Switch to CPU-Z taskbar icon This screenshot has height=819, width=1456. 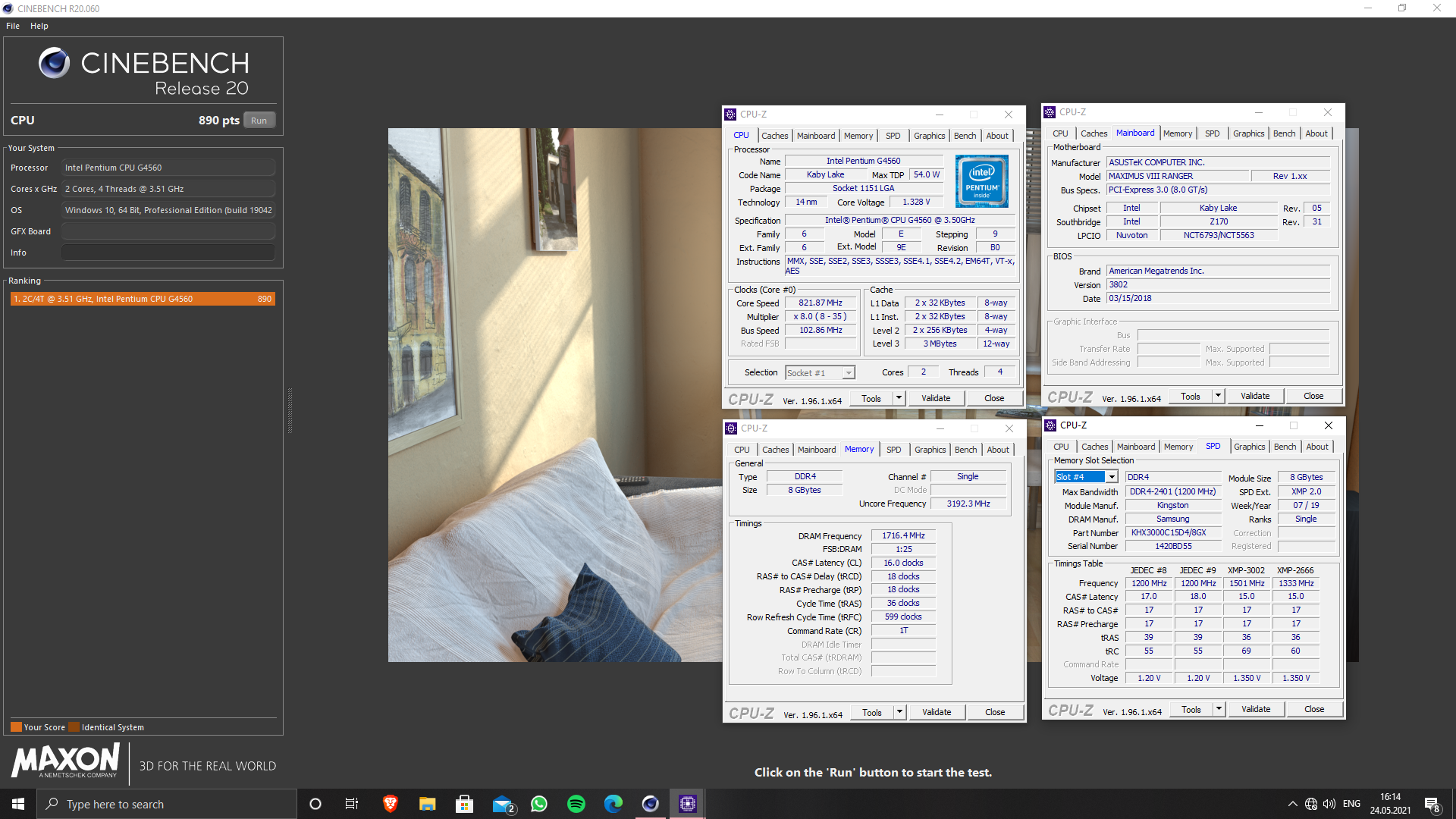[x=688, y=804]
